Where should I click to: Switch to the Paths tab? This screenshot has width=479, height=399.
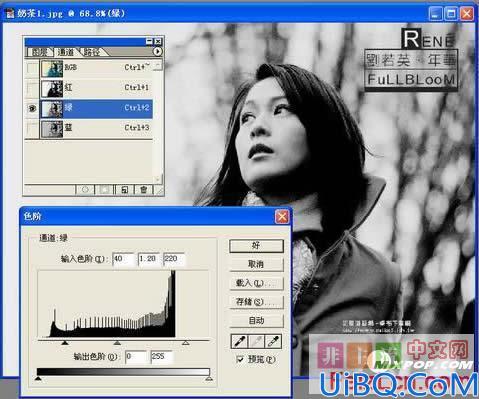(x=92, y=52)
